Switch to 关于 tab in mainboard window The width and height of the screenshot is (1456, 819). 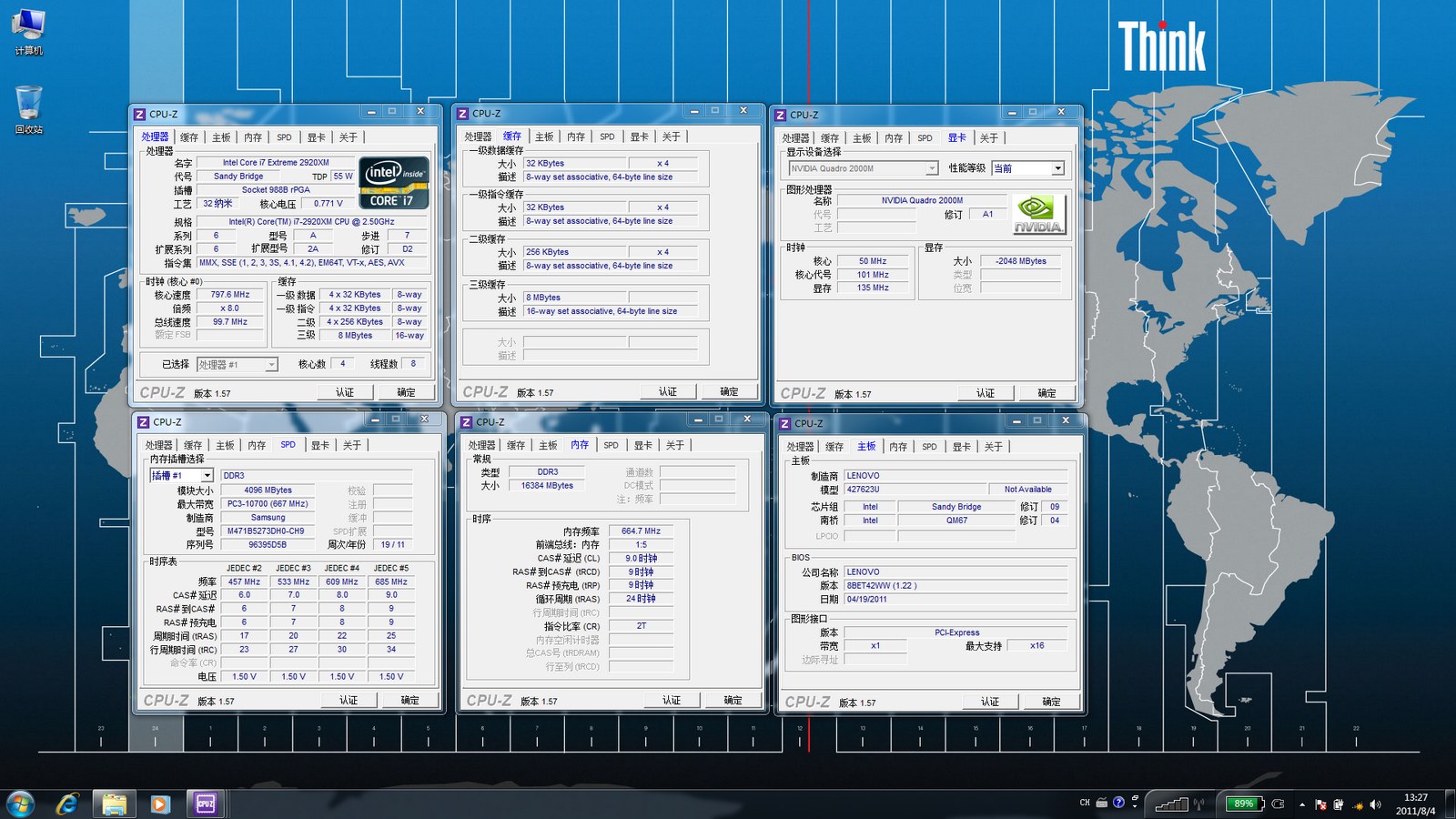tap(993, 447)
